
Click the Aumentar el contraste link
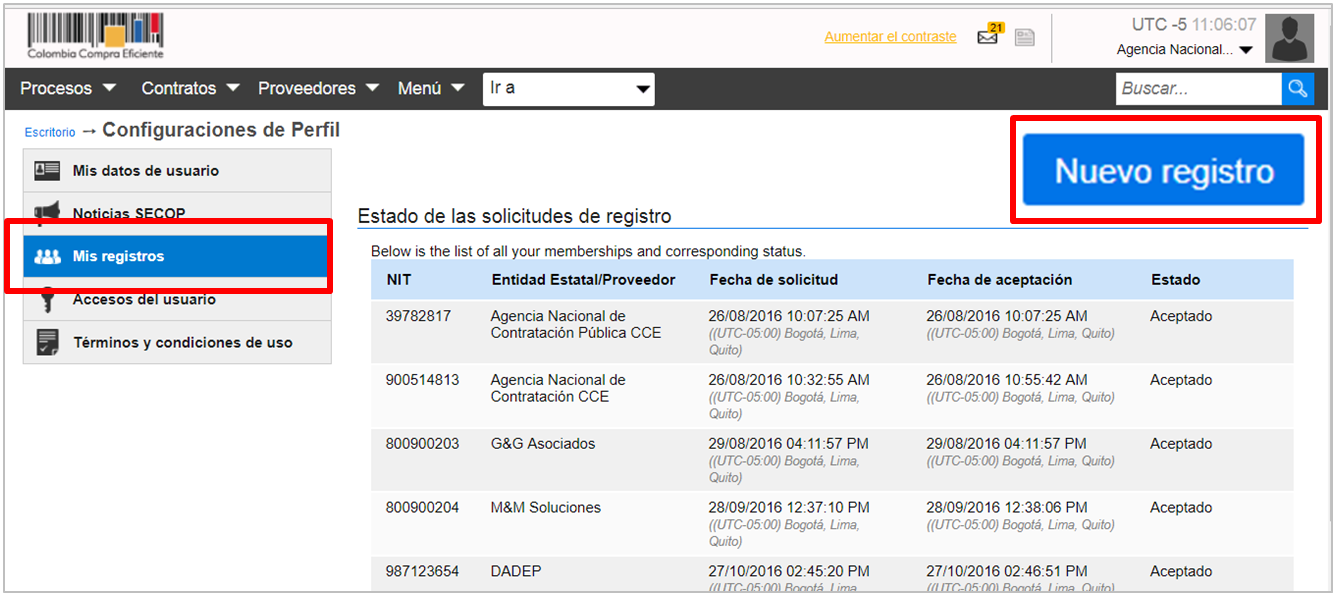(890, 37)
